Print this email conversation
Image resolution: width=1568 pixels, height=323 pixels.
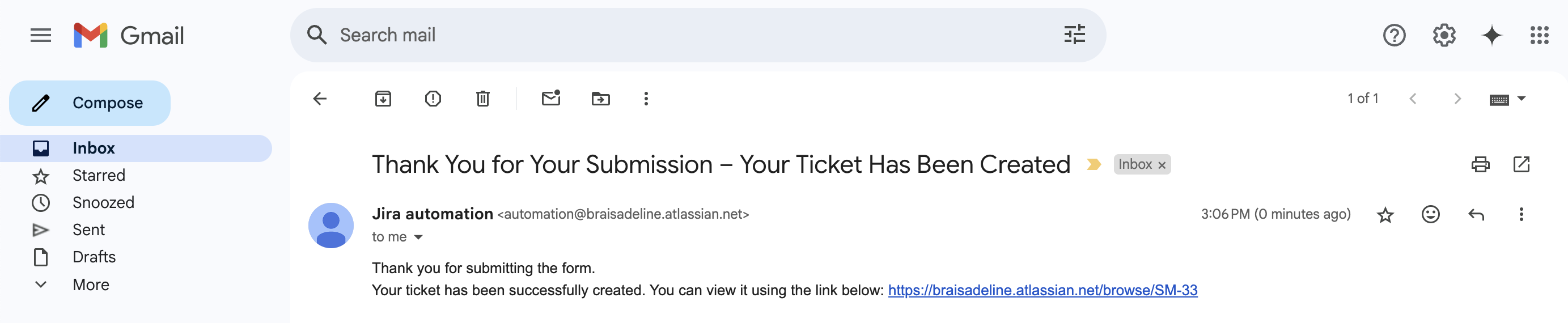pyautogui.click(x=1480, y=164)
